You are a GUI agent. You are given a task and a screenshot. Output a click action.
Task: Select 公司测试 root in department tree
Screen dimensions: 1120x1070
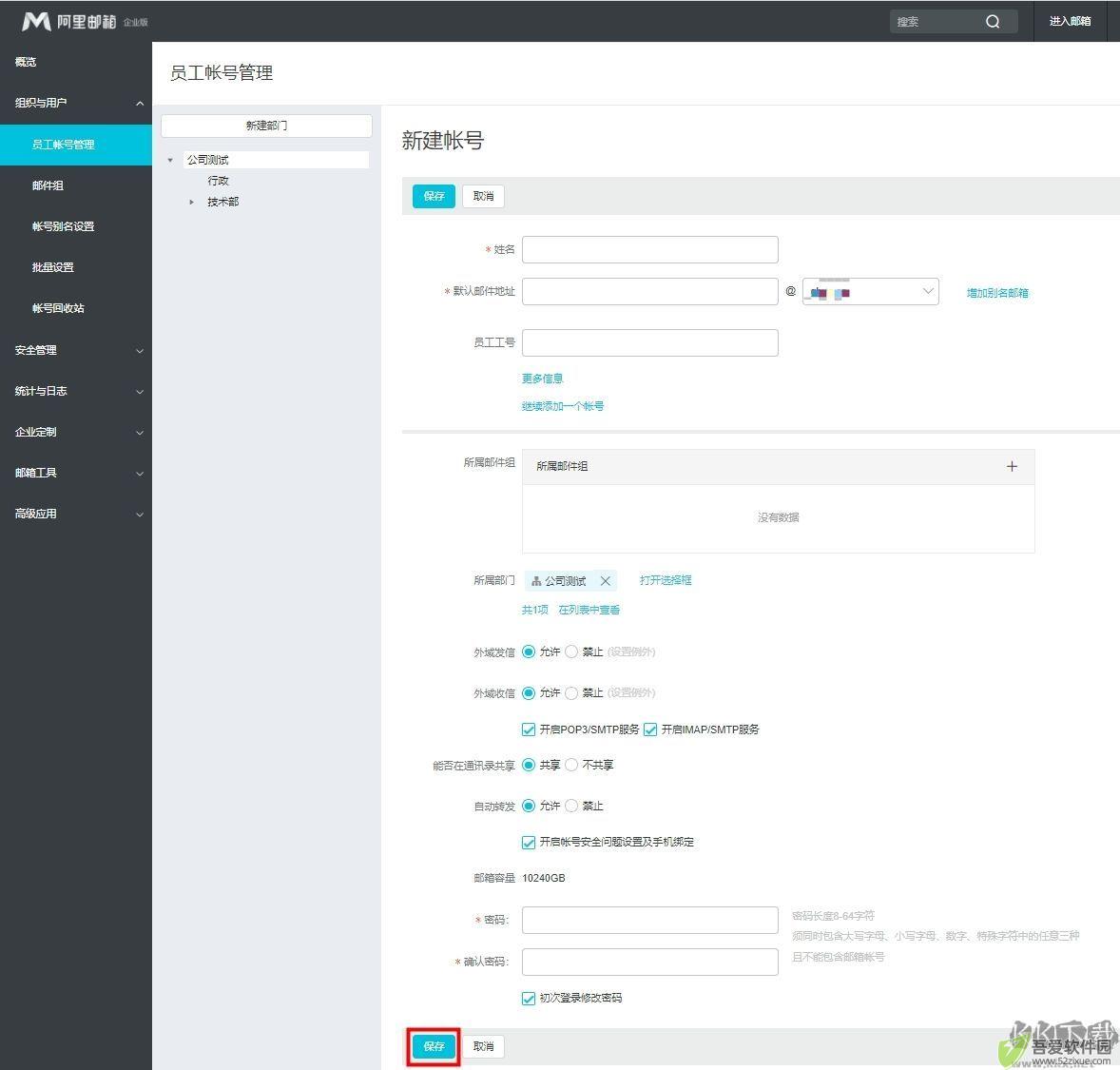[276, 160]
